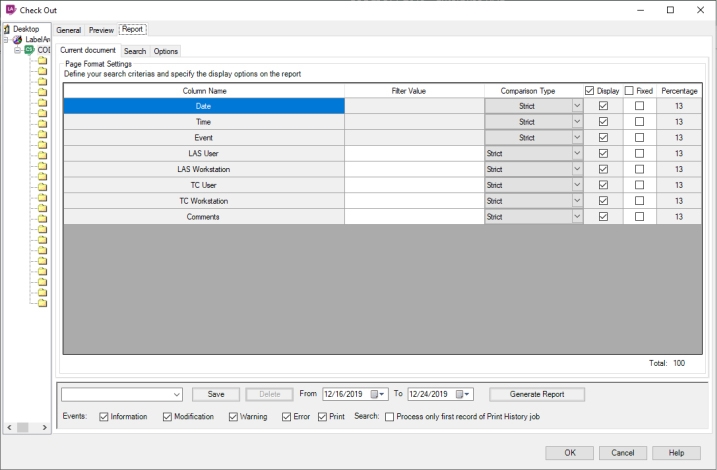Viewport: 717px width, 470px height.
Task: Check Fixed for the TC Workstation row
Action: click(639, 201)
